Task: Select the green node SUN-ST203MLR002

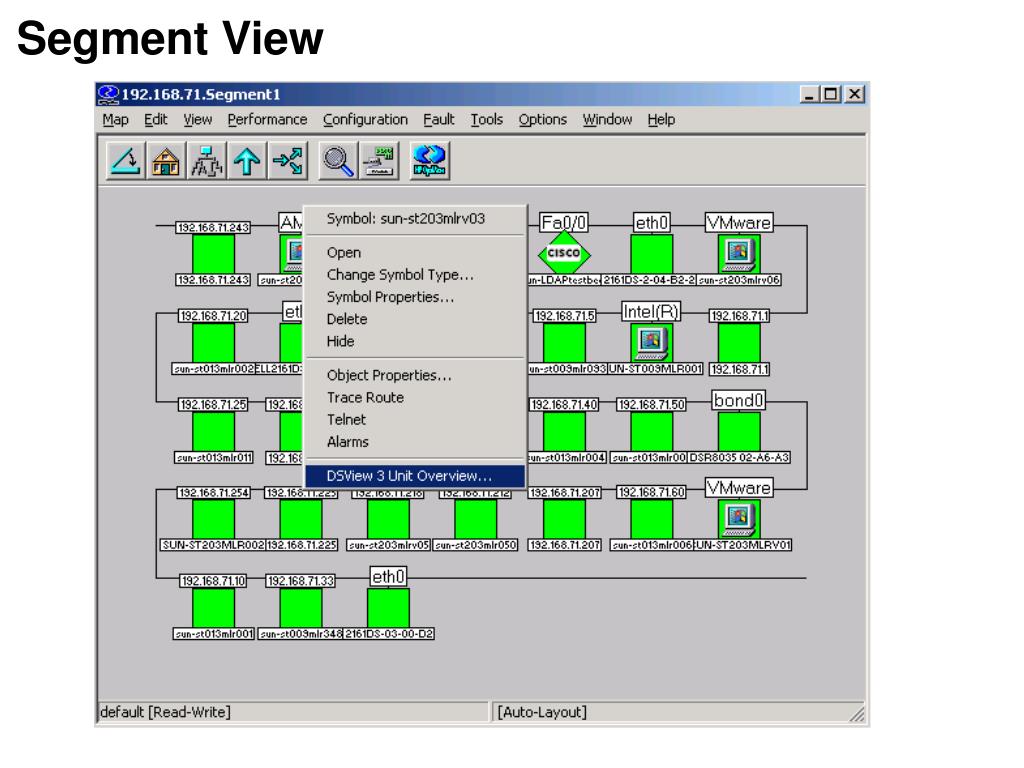Action: 213,519
